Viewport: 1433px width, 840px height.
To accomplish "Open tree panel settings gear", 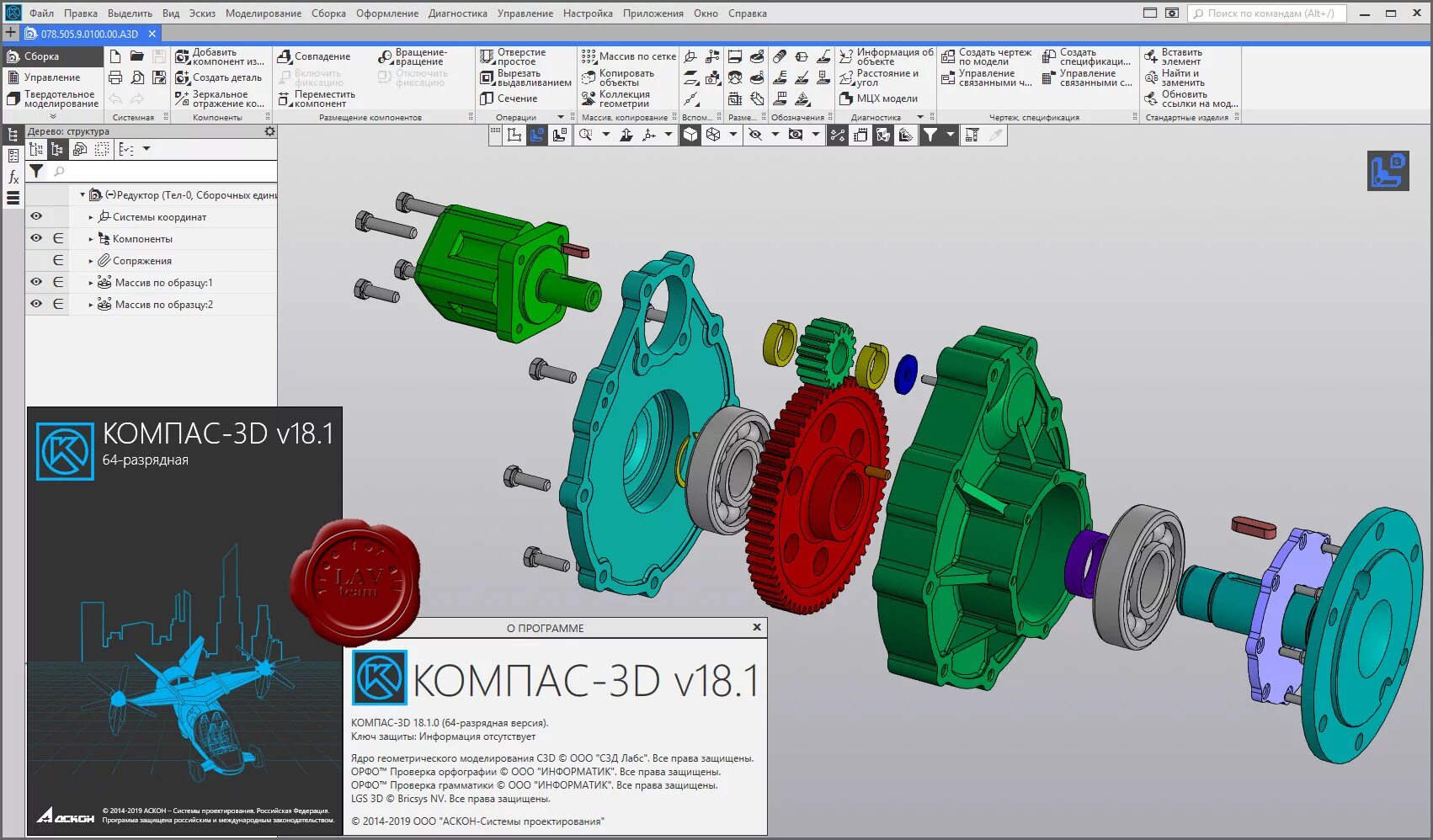I will (x=269, y=131).
